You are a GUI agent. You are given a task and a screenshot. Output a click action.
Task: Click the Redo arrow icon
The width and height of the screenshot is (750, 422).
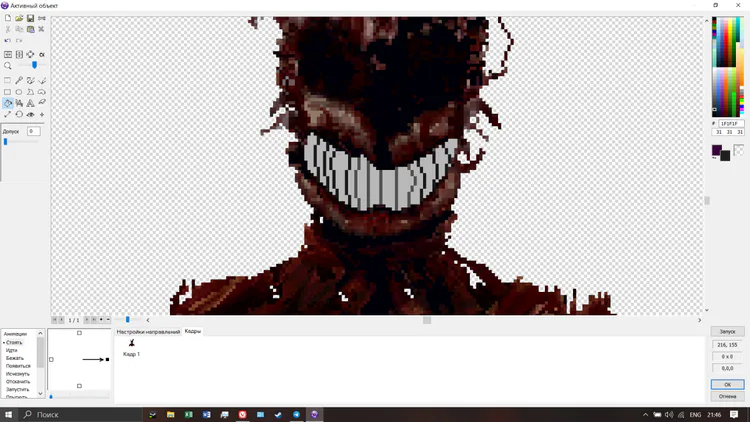[19, 41]
